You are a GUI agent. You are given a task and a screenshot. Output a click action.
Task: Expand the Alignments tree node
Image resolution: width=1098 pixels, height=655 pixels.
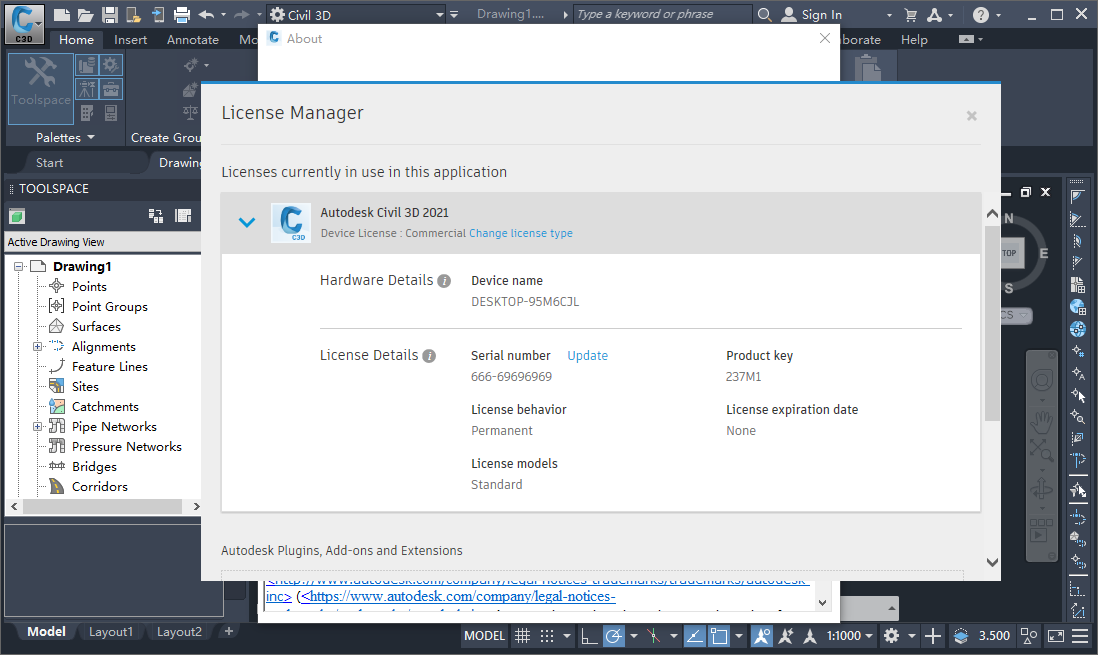pyautogui.click(x=38, y=347)
